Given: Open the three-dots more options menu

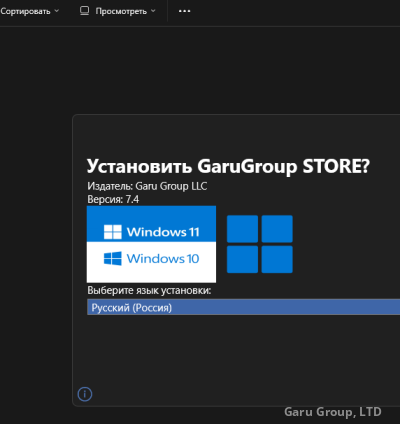Looking at the screenshot, I should tap(184, 11).
